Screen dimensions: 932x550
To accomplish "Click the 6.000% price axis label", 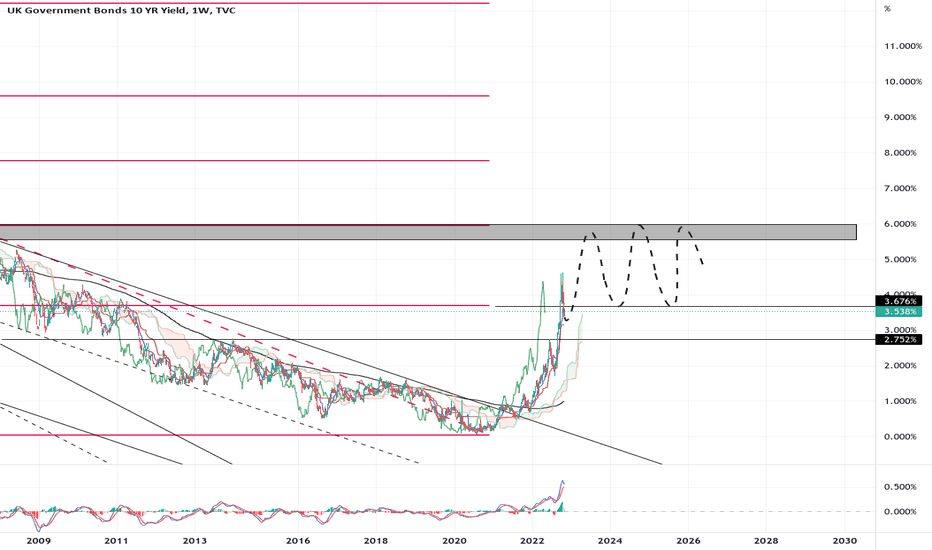I will click(902, 224).
